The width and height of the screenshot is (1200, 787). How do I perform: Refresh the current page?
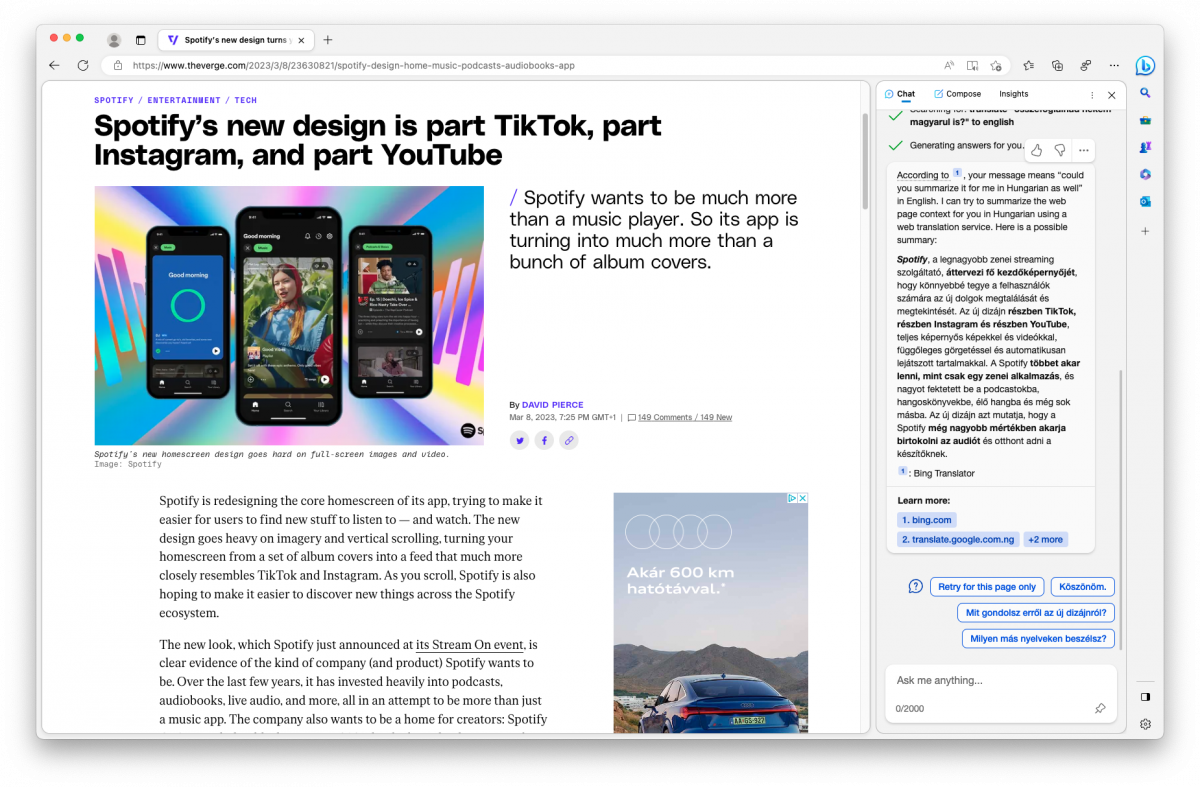pyautogui.click(x=83, y=66)
